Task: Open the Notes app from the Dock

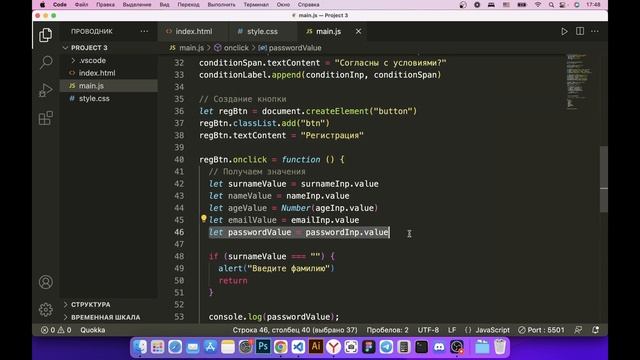Action: click(228, 347)
